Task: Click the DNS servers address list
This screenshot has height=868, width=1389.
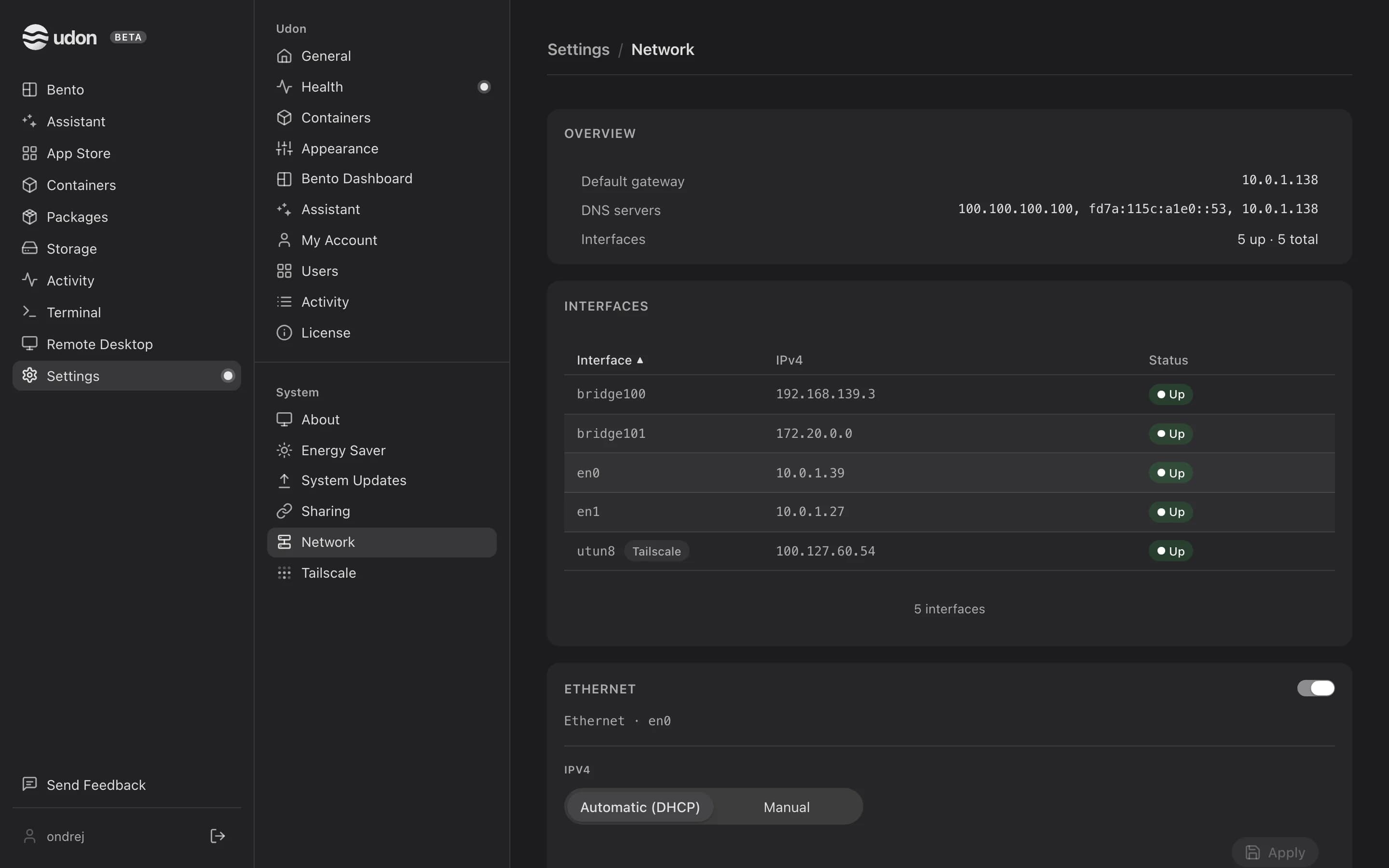Action: pos(1138,209)
